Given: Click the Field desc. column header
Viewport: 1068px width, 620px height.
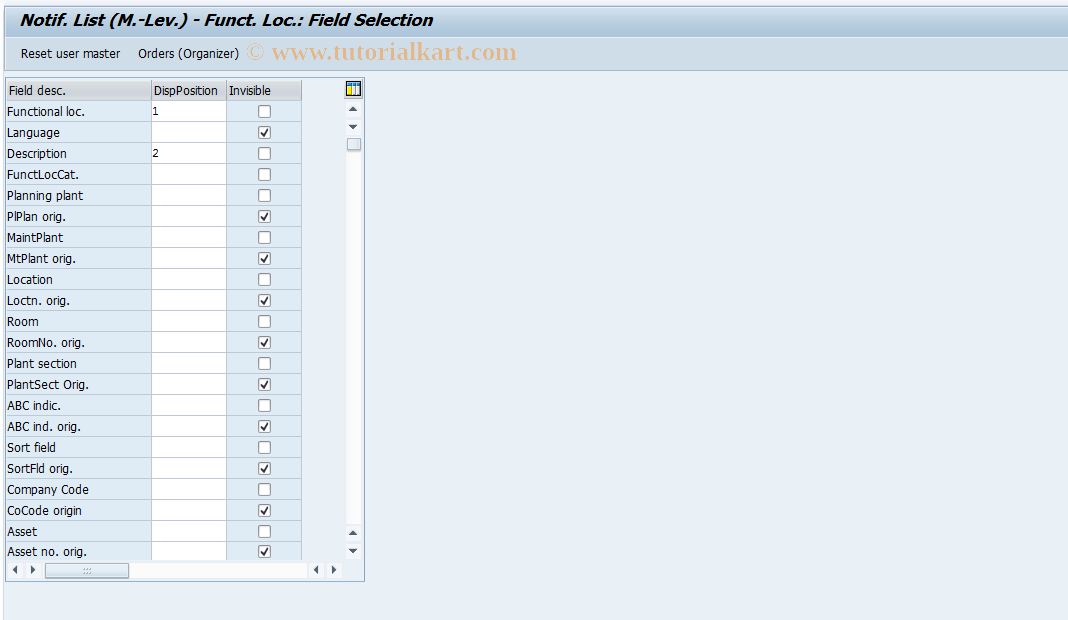Looking at the screenshot, I should coord(78,91).
